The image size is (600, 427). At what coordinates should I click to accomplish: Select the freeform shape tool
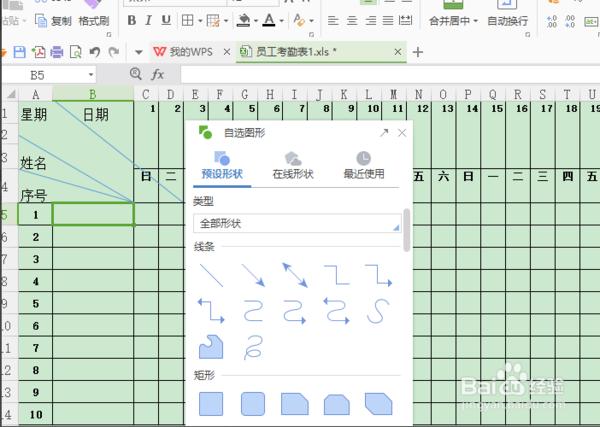[211, 347]
